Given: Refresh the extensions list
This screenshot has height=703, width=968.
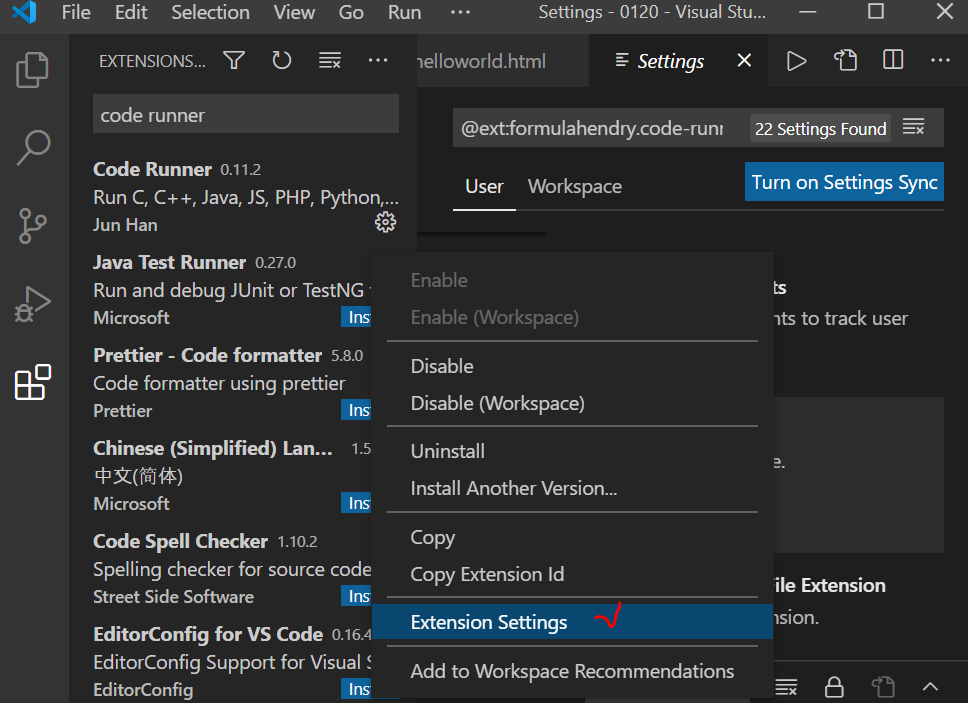Looking at the screenshot, I should coord(282,60).
